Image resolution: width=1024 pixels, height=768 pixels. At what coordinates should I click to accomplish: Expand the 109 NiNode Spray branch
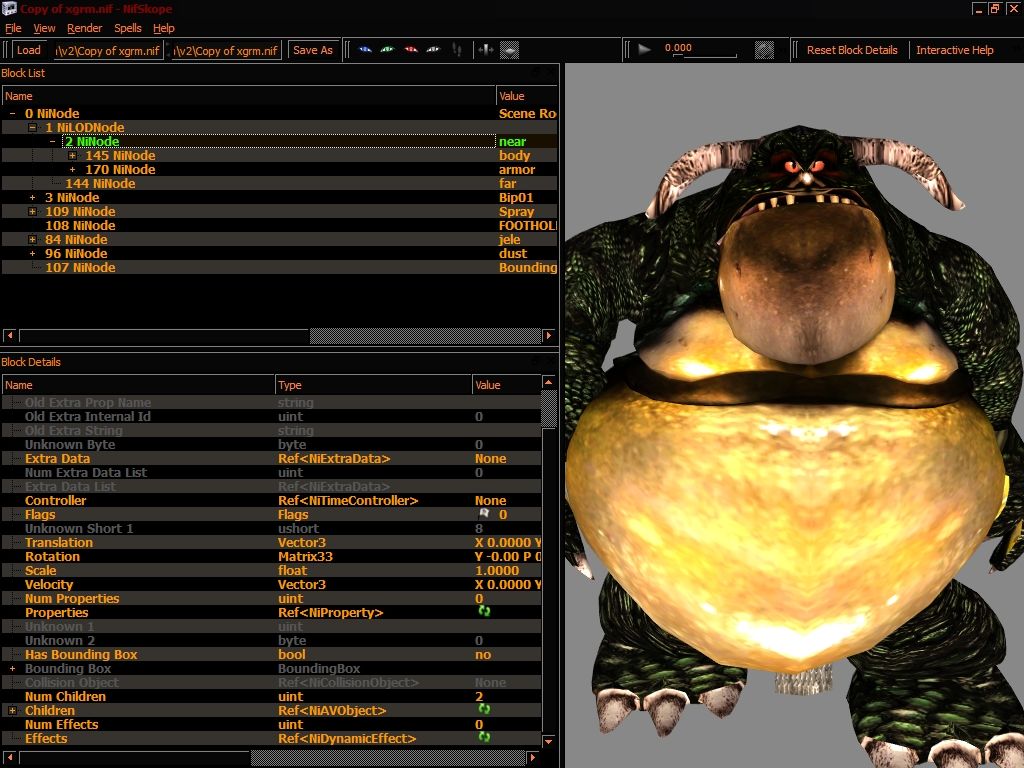pos(32,212)
